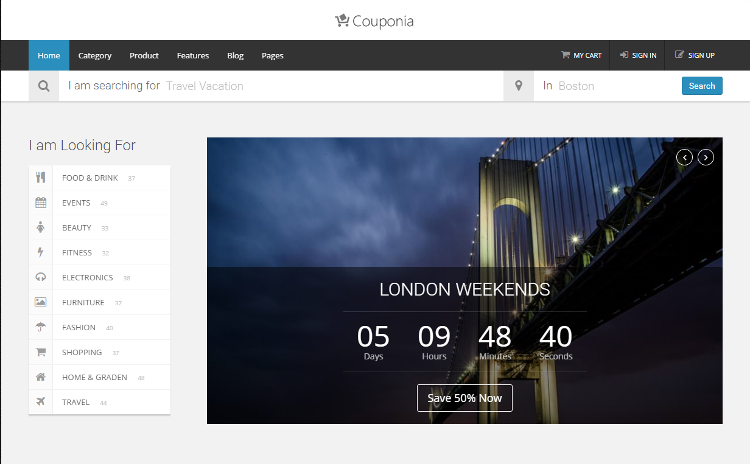Click the Events calendar icon
750x464 pixels.
[41, 202]
